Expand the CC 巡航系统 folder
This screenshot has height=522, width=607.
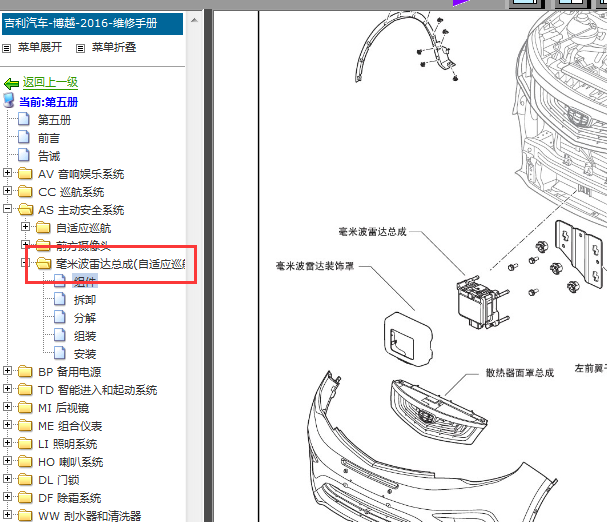[7, 191]
